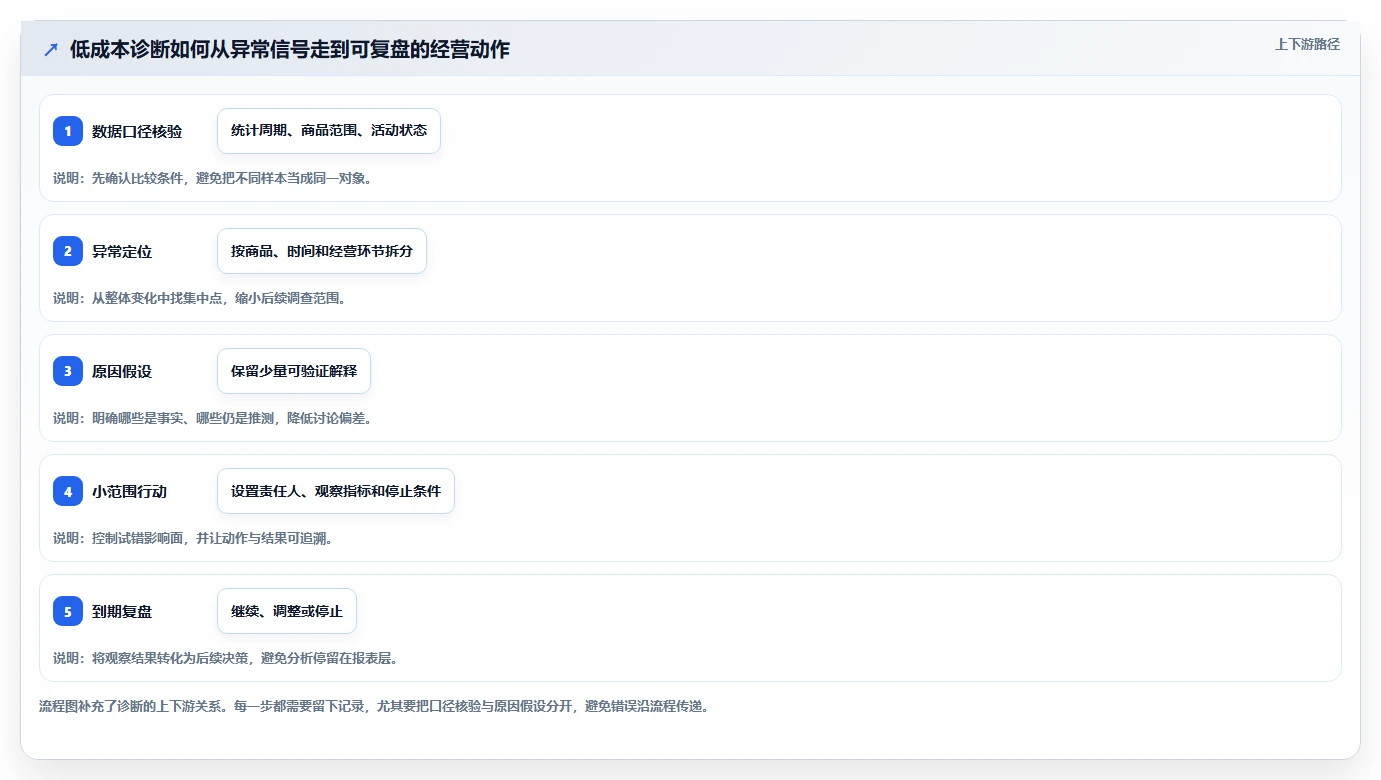Click the step 3 number badge
Screen dimensions: 1381x780
[x=68, y=371]
